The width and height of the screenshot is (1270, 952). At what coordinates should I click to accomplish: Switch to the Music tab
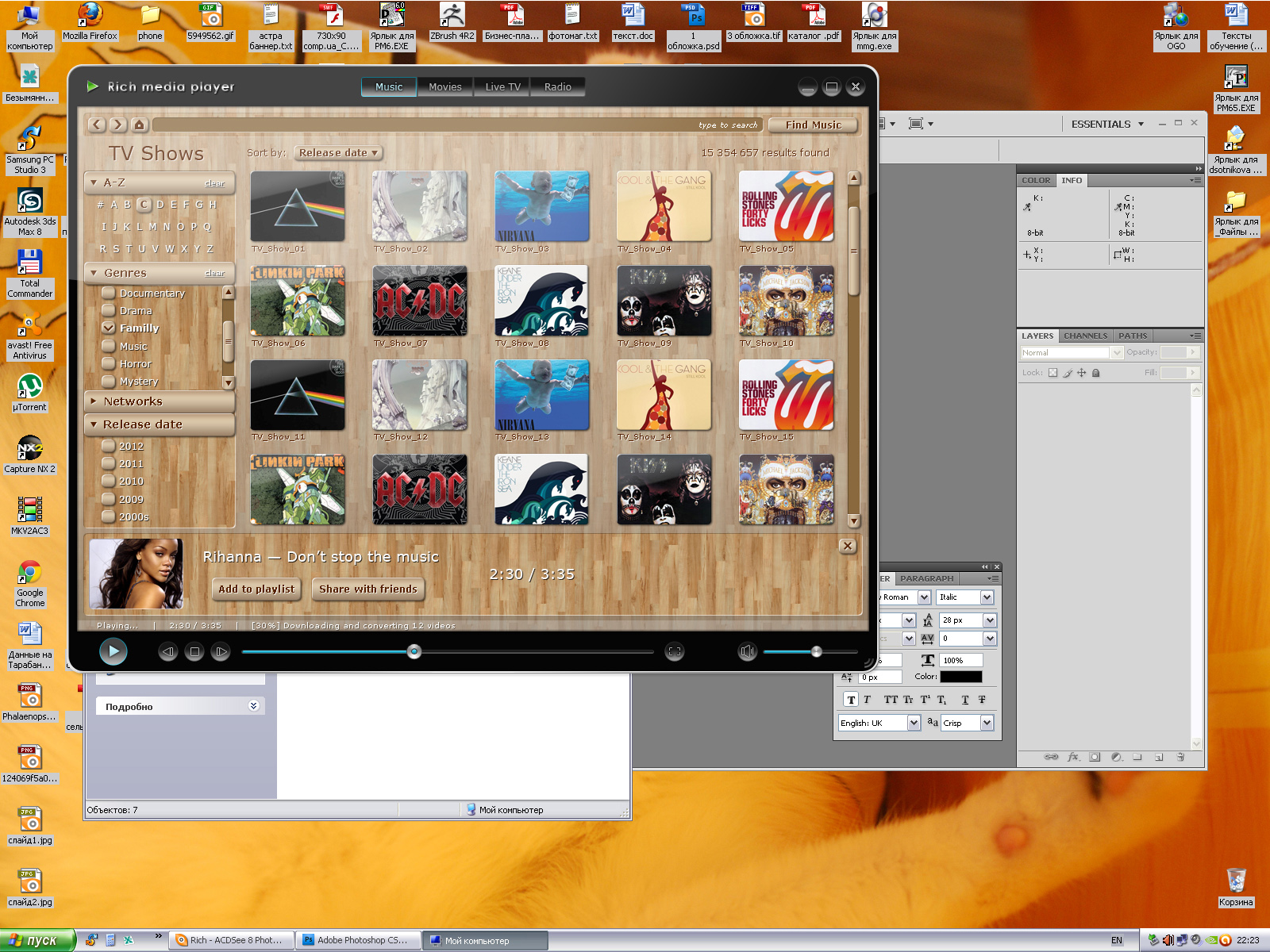pos(389,86)
